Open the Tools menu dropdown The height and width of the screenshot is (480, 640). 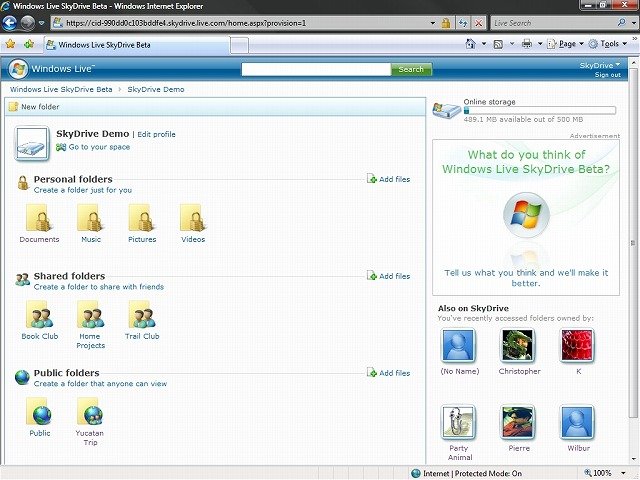click(x=608, y=44)
